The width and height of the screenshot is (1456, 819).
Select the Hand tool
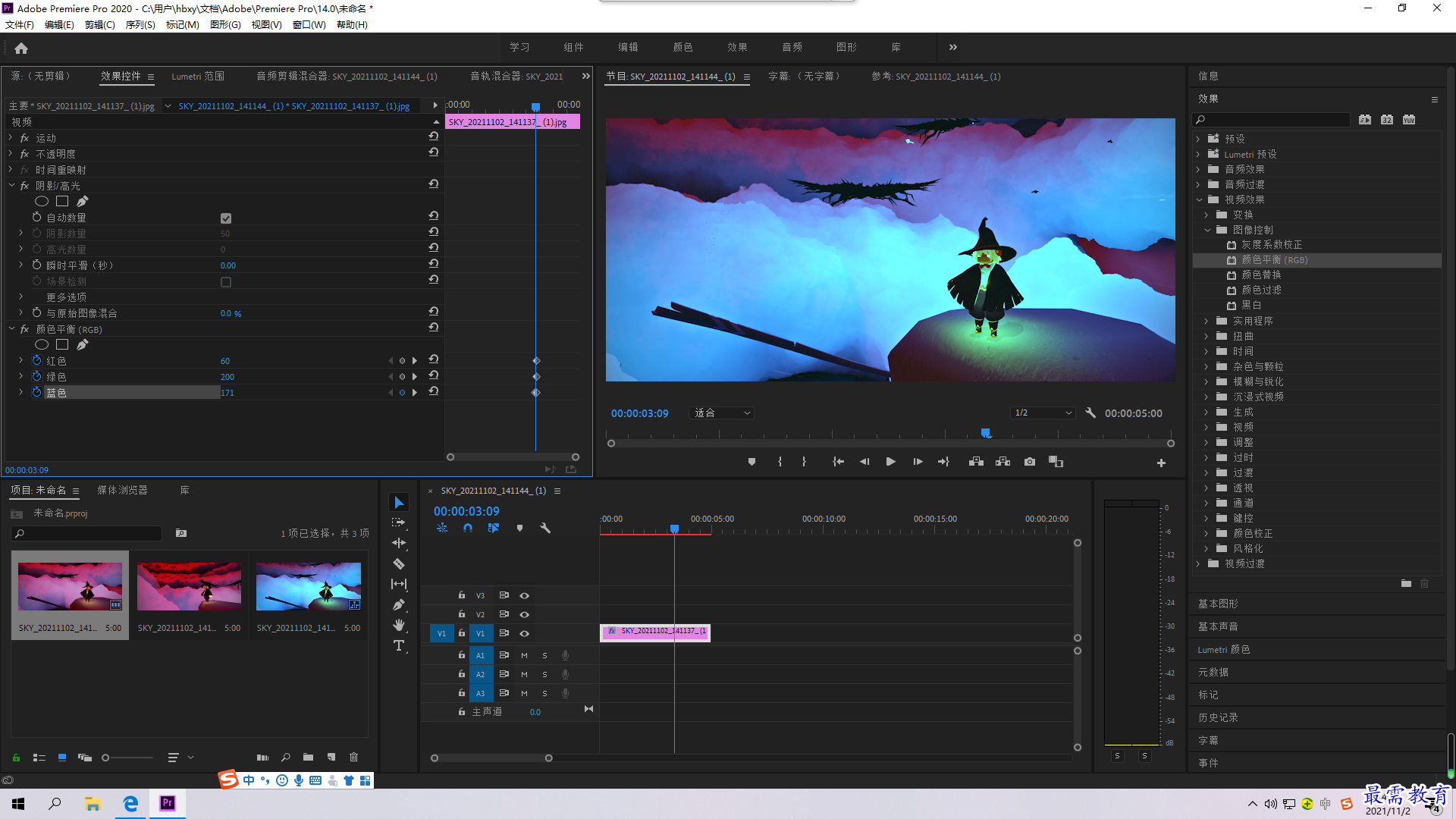pyautogui.click(x=399, y=625)
